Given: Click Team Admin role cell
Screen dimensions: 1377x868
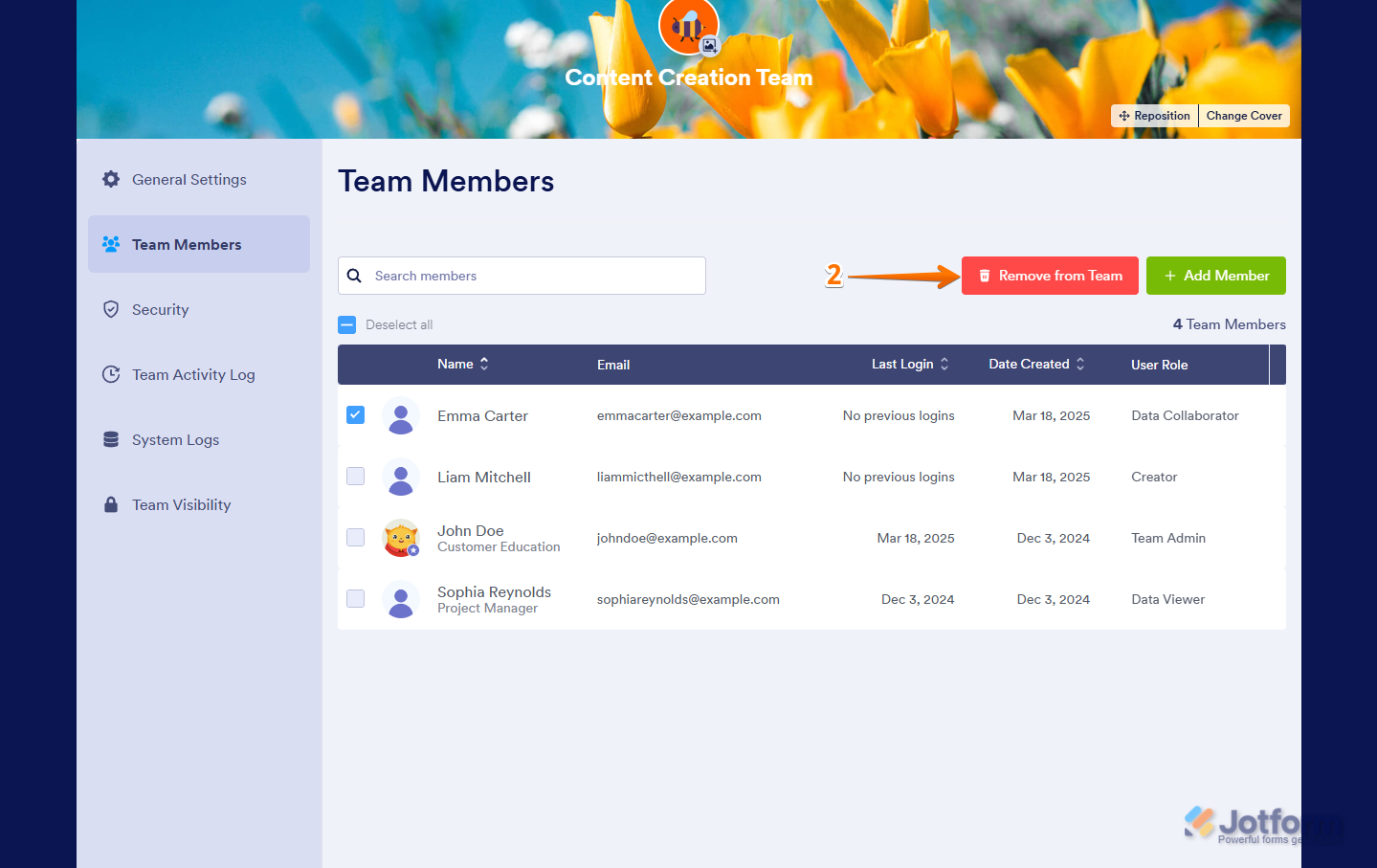Looking at the screenshot, I should pos(1168,538).
